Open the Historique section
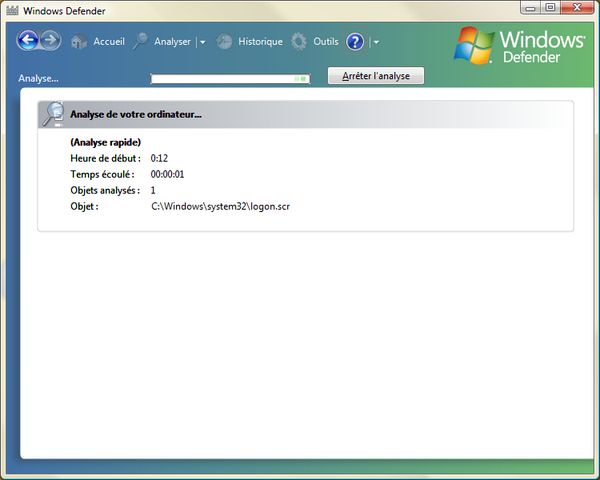 pyautogui.click(x=260, y=42)
